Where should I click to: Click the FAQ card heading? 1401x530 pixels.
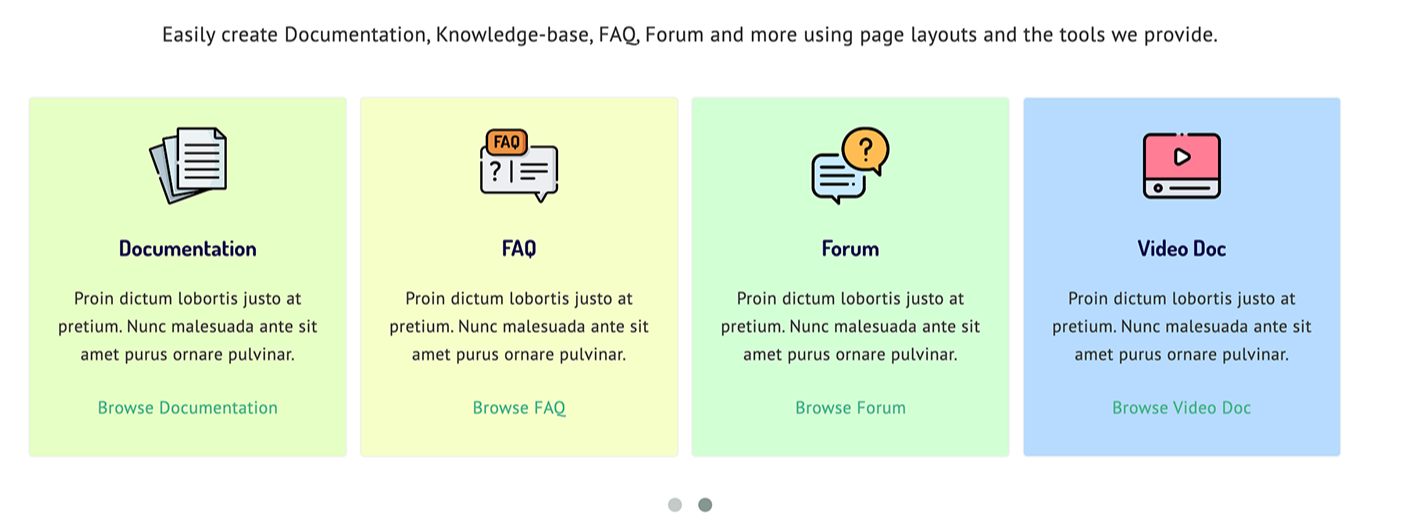pos(519,249)
